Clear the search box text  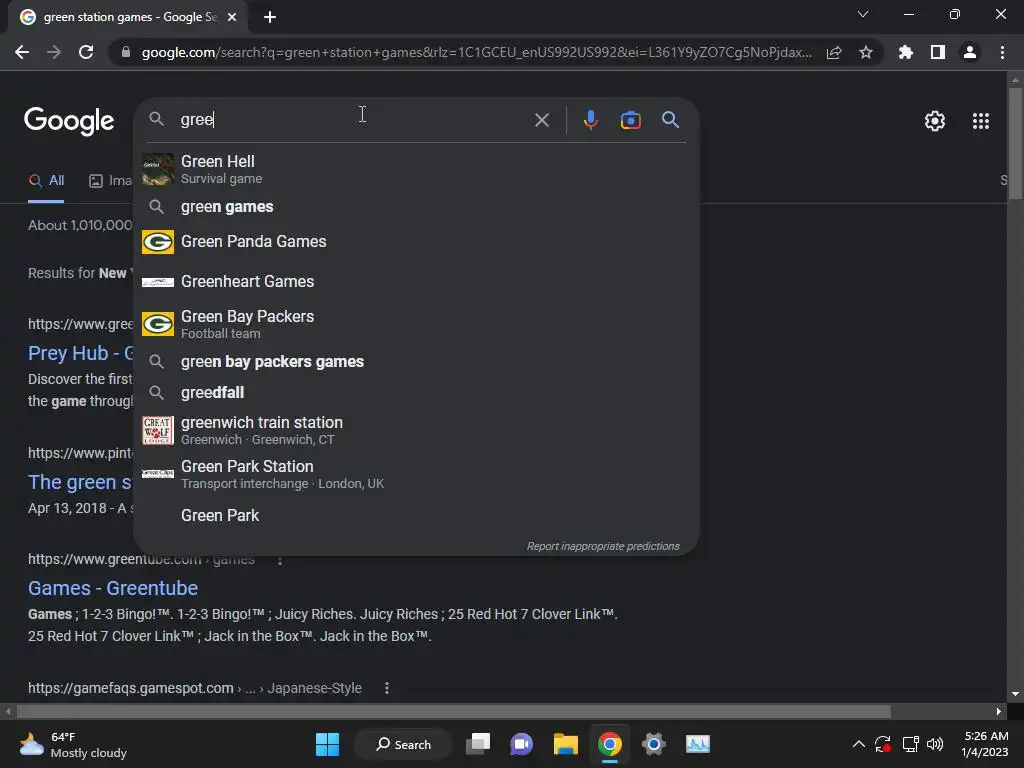click(541, 120)
